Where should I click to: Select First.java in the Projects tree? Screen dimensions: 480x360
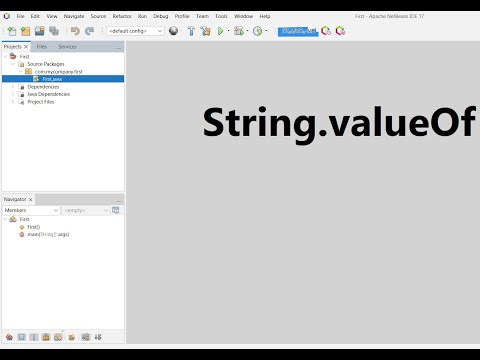tap(63, 79)
